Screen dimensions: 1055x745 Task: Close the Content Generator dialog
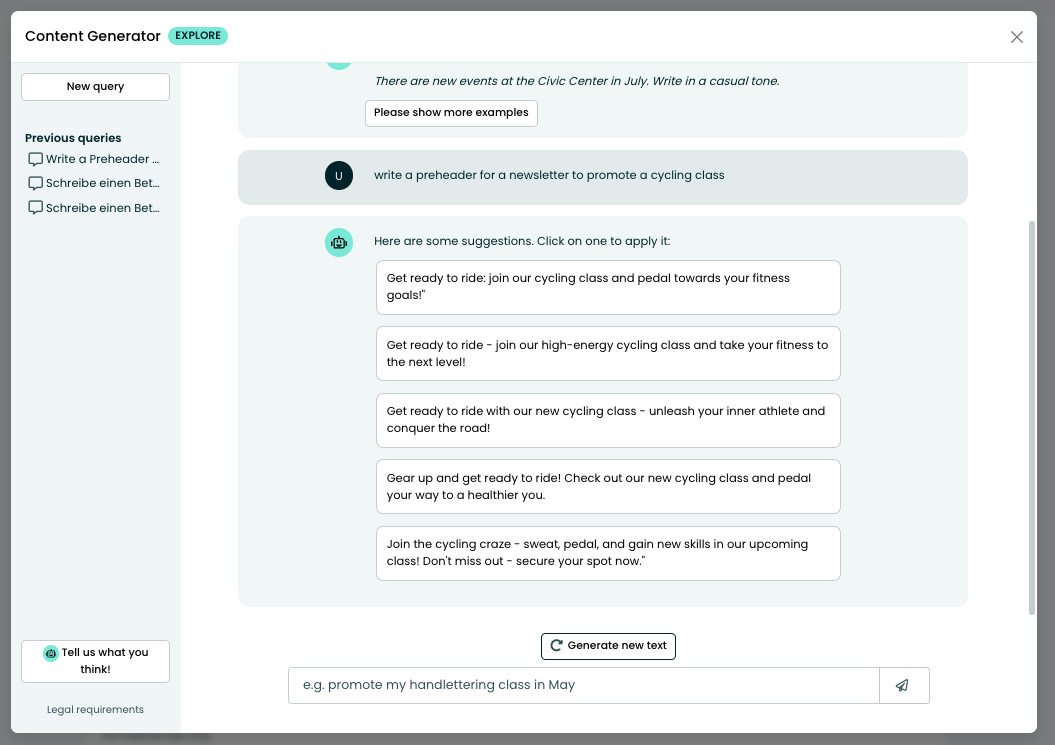pyautogui.click(x=1016, y=37)
